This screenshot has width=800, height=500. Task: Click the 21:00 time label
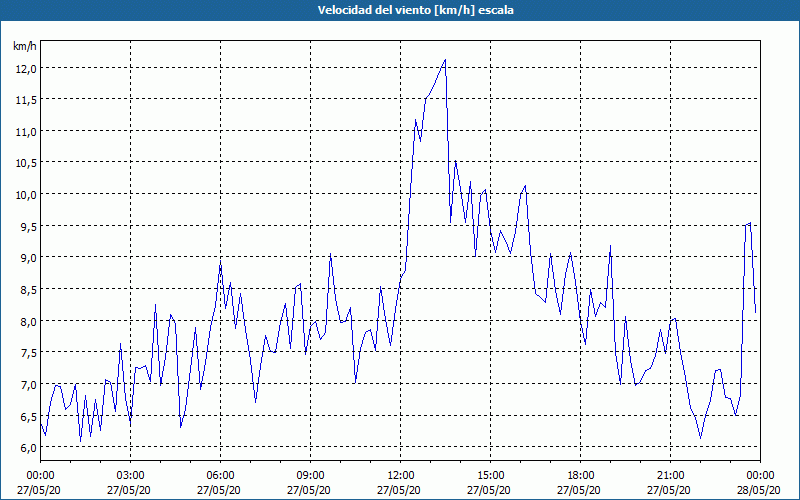click(x=670, y=476)
